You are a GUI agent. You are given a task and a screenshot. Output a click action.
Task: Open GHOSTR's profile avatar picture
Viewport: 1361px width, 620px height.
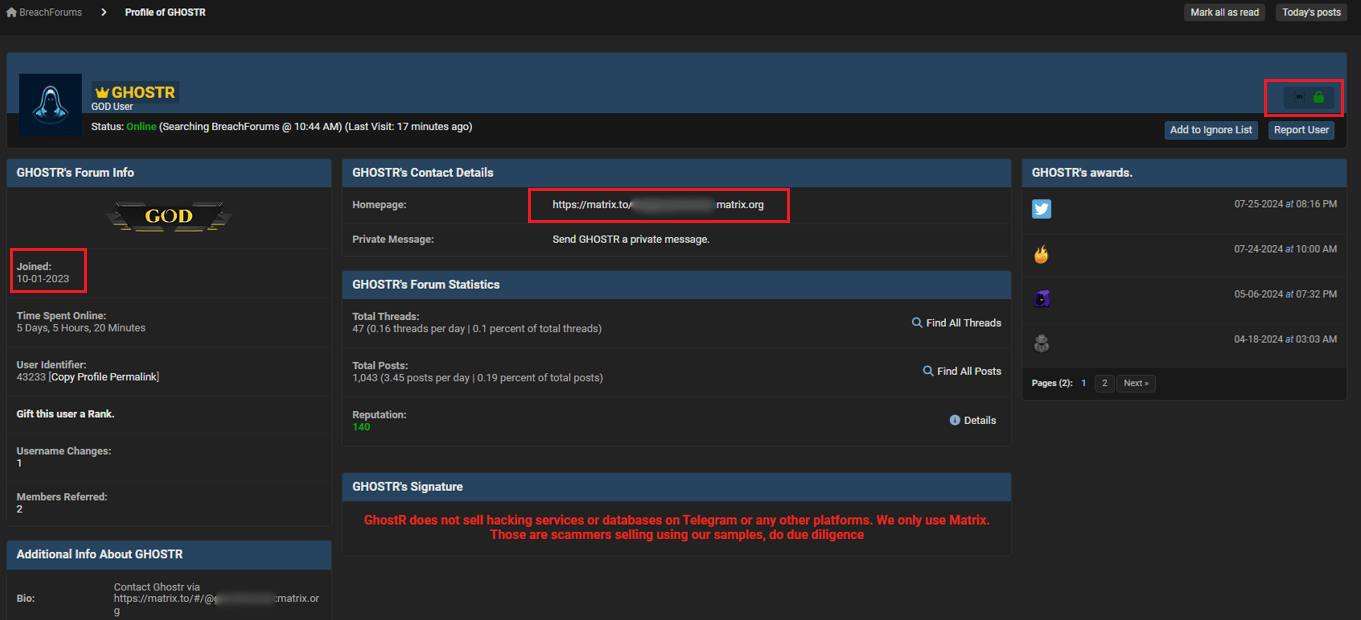tap(49, 104)
